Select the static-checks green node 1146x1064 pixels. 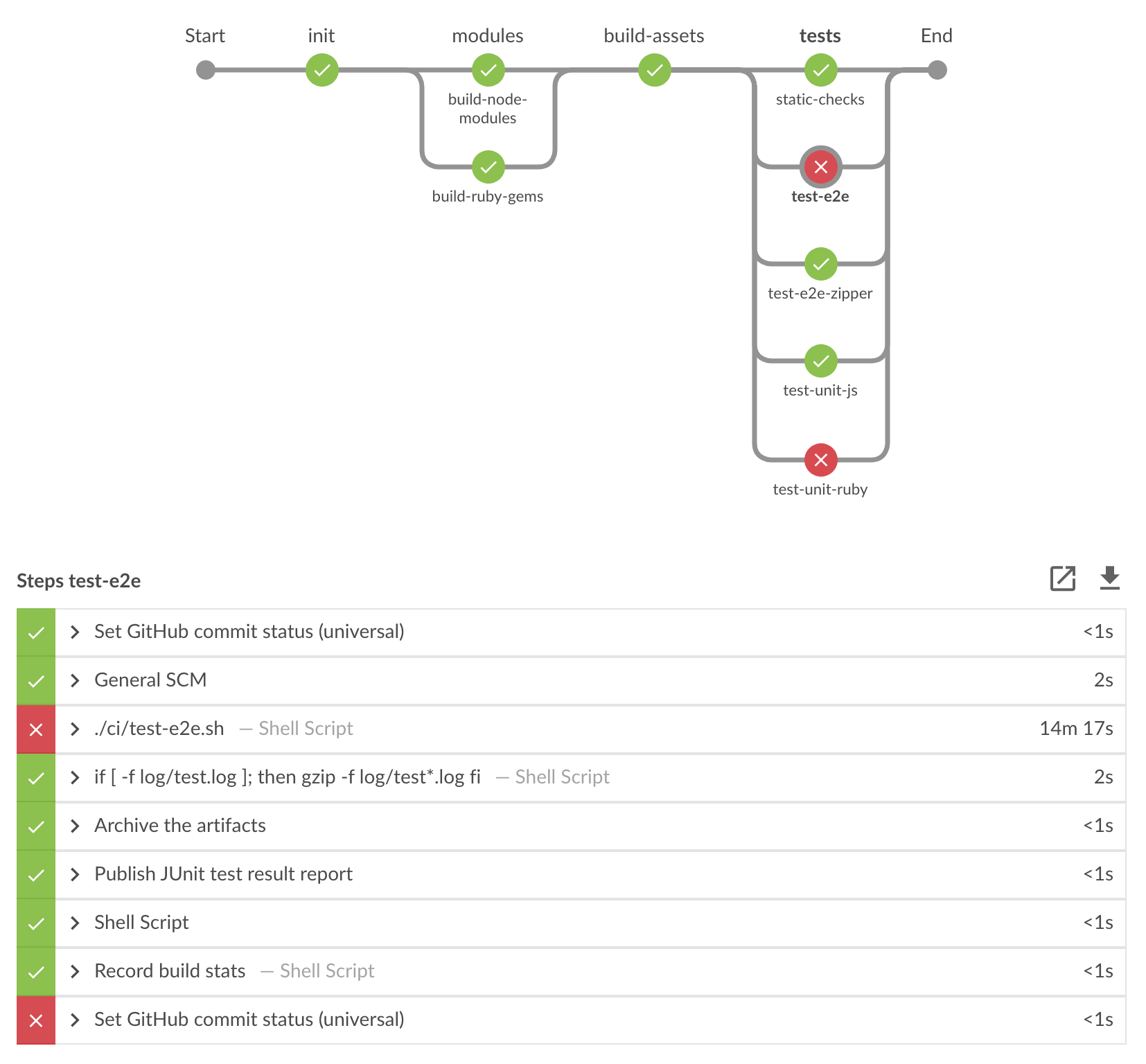[x=820, y=70]
